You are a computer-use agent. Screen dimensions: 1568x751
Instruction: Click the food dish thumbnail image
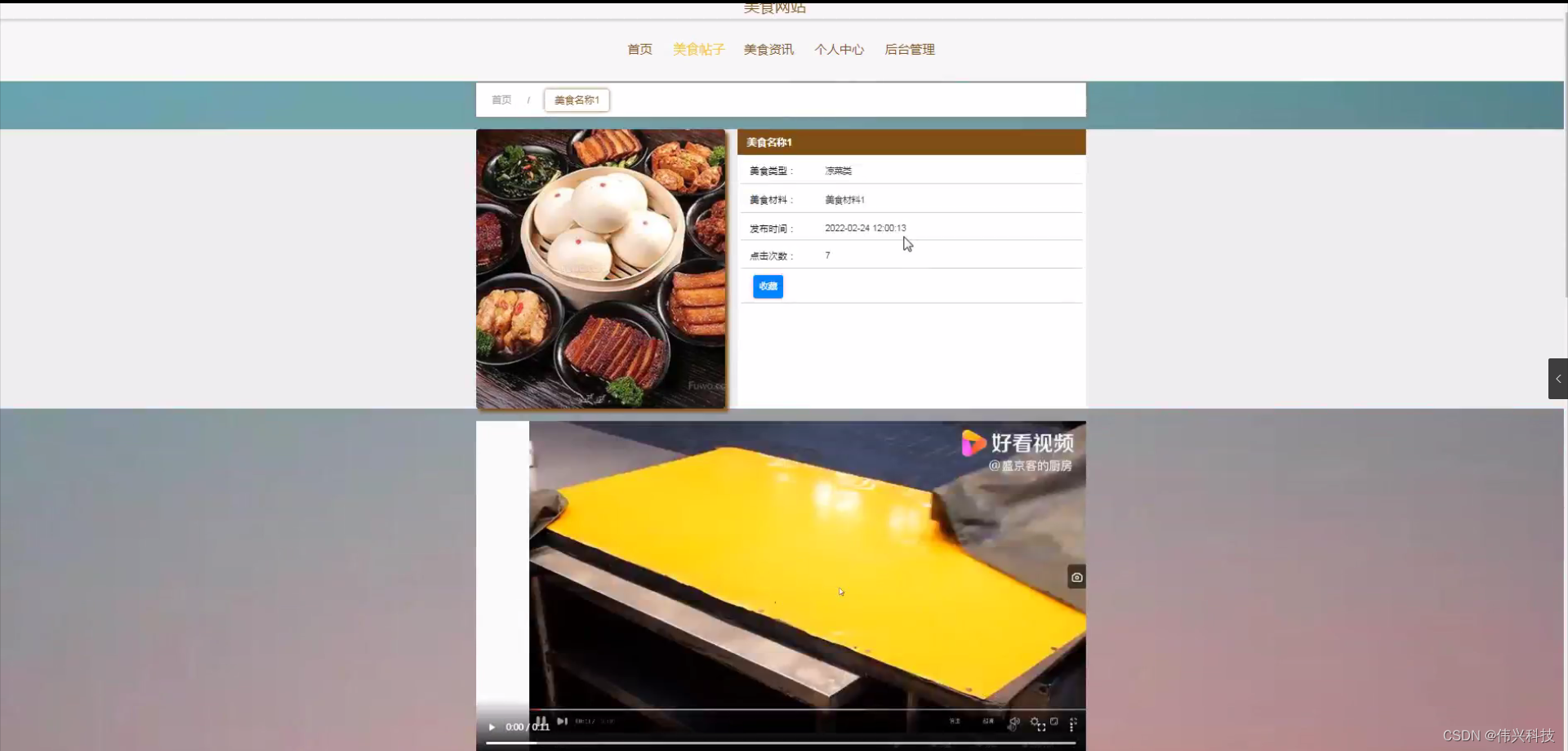(600, 269)
